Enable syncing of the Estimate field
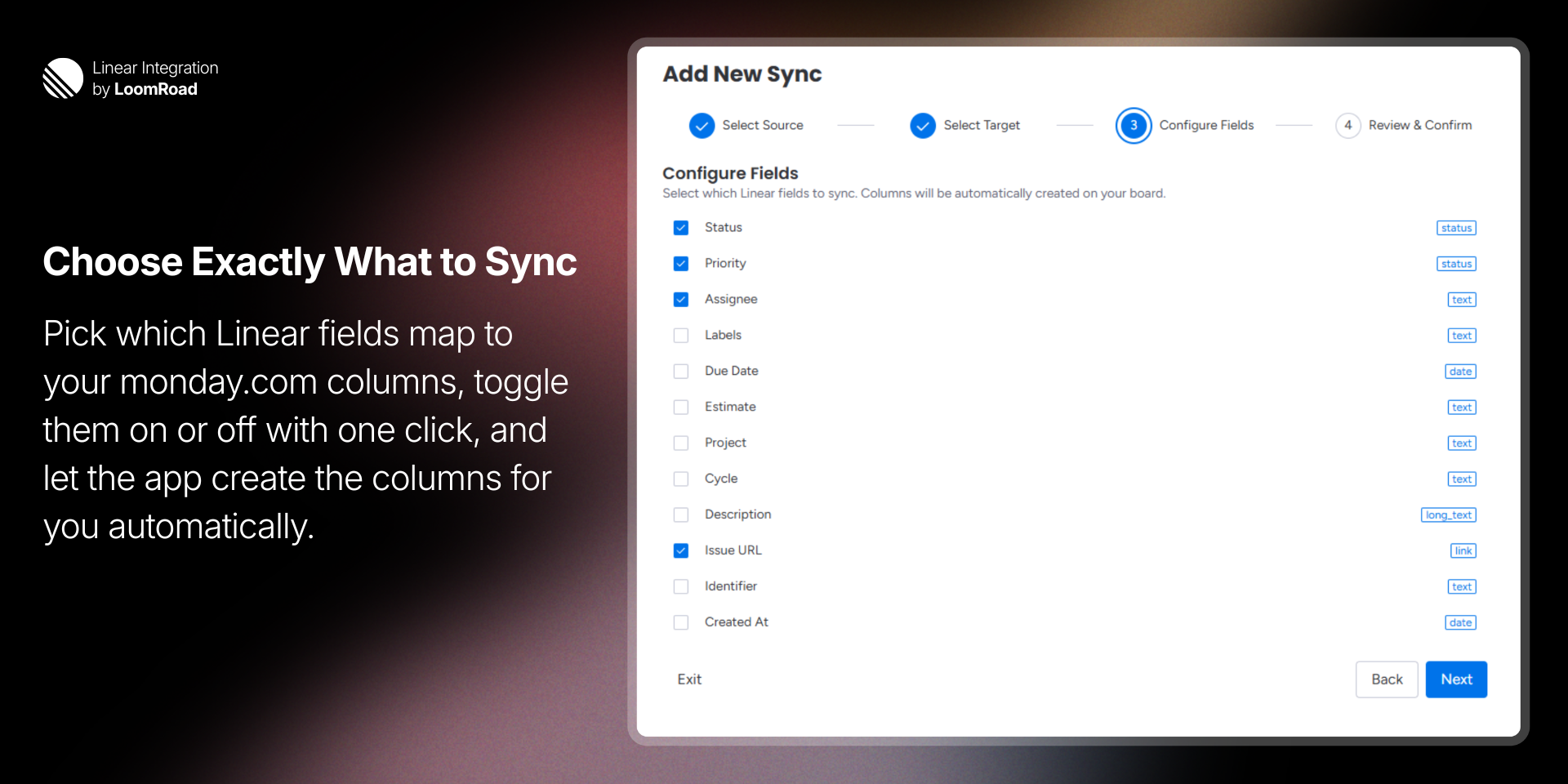Viewport: 1568px width, 784px height. click(x=681, y=408)
